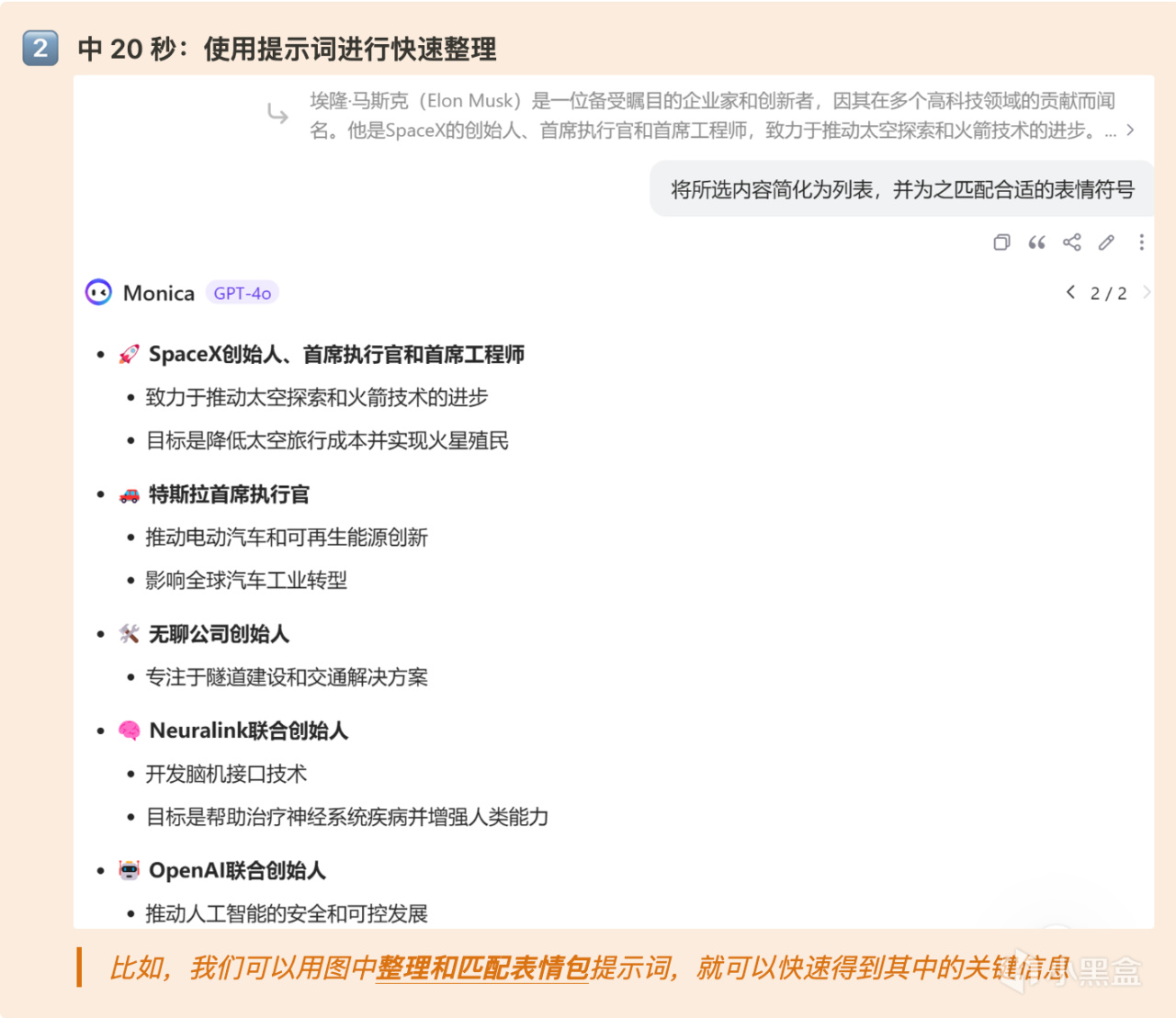Click the rocket emoji beside SpaceX heading
The width and height of the screenshot is (1176, 1018).
[x=130, y=355]
